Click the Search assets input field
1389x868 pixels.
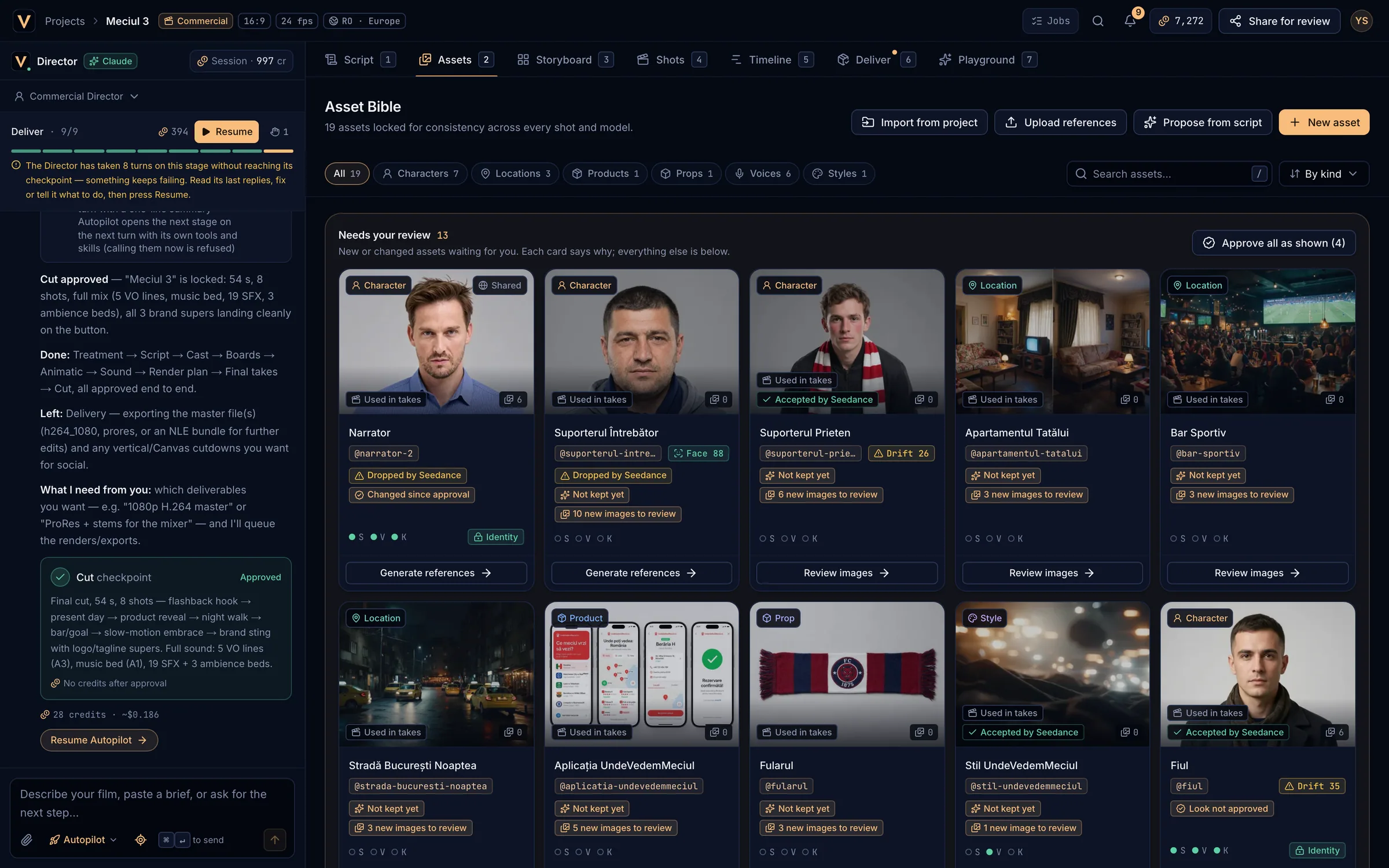(x=1169, y=174)
